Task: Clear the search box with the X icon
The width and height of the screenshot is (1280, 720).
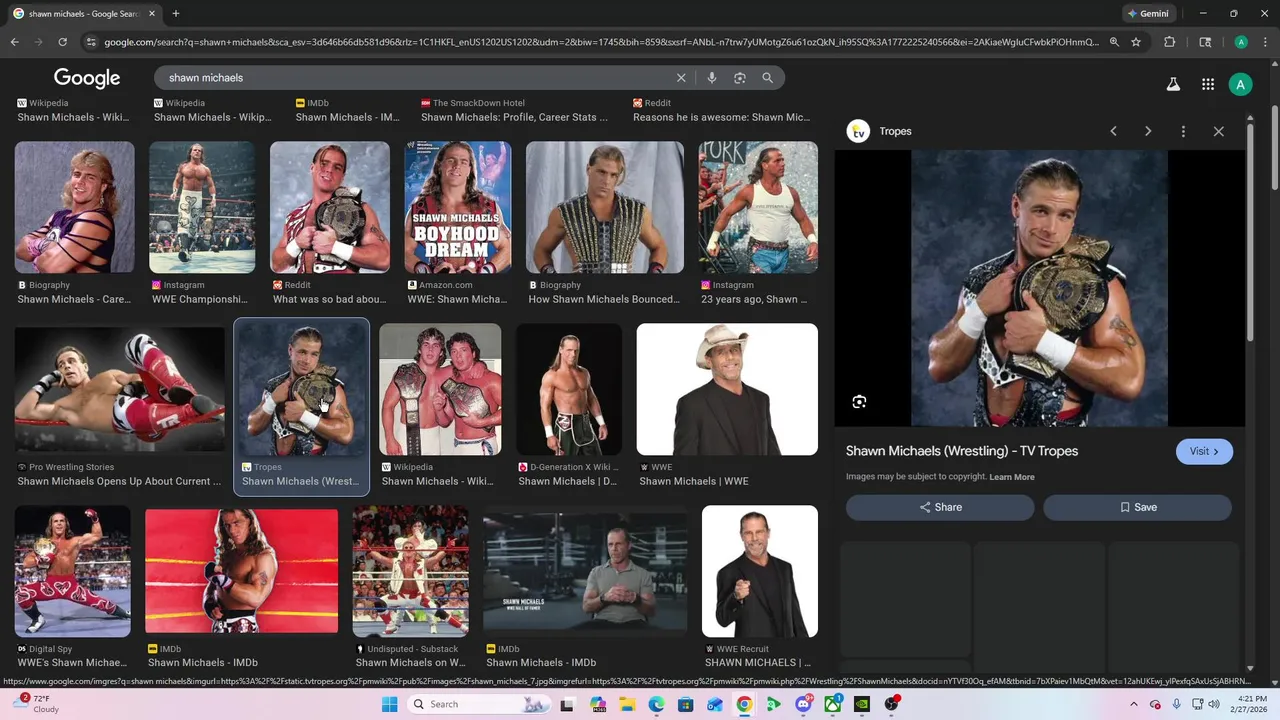Action: (681, 78)
